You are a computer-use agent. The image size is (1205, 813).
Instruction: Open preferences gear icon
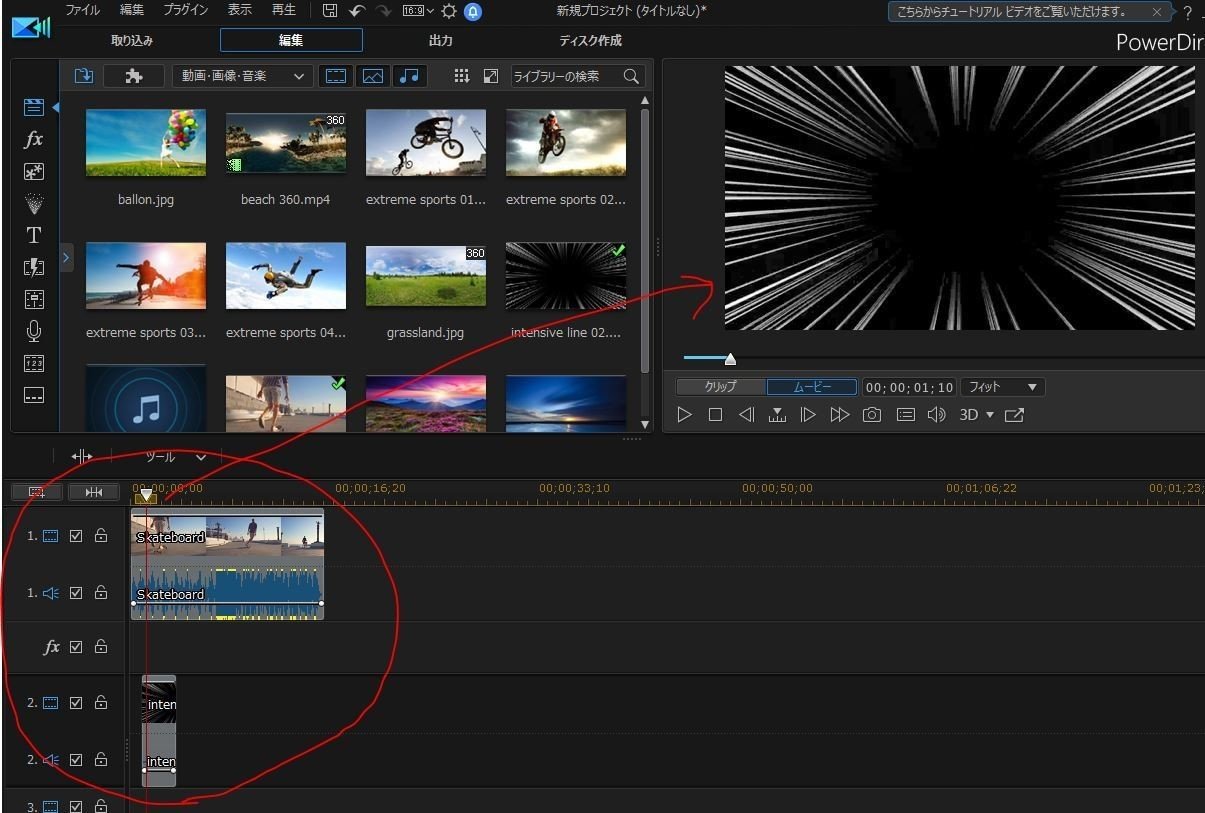pyautogui.click(x=449, y=11)
